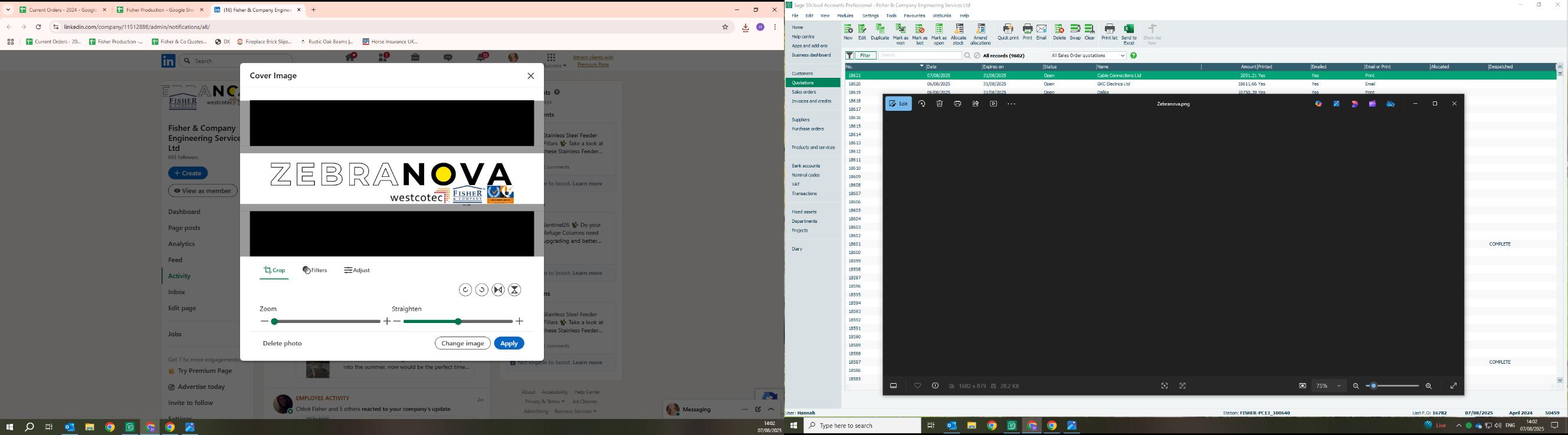Screen dimensions: 1568x435
Task: Delete the cover photo
Action: pyautogui.click(x=283, y=344)
